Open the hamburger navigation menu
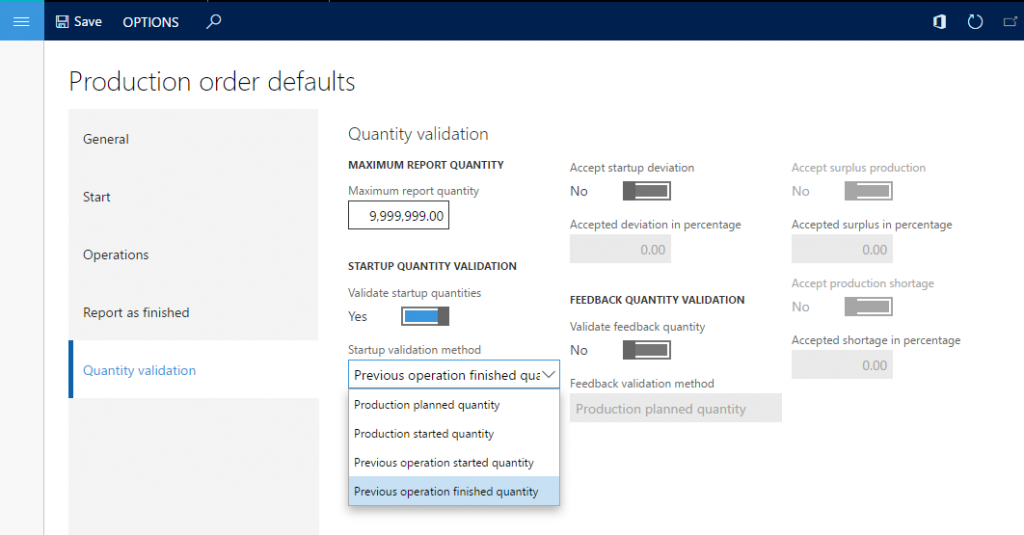The width and height of the screenshot is (1024, 535). pyautogui.click(x=22, y=22)
